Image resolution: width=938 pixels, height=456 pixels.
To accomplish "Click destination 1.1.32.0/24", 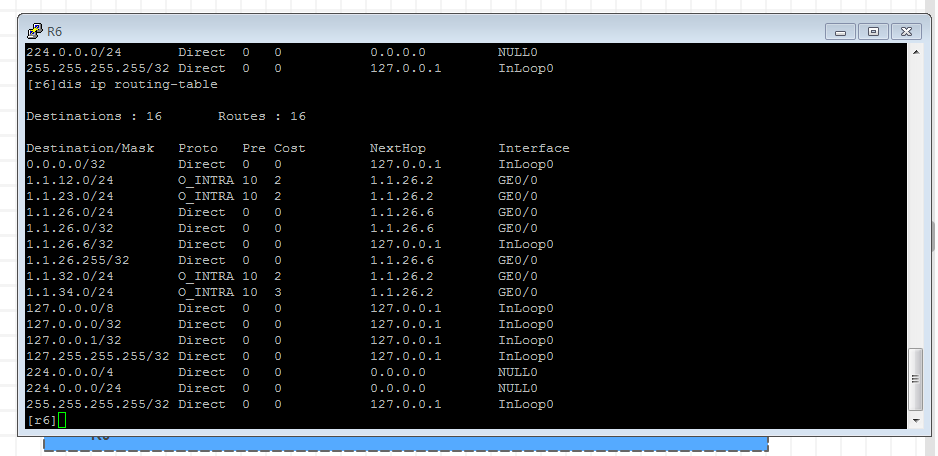I will (70, 276).
